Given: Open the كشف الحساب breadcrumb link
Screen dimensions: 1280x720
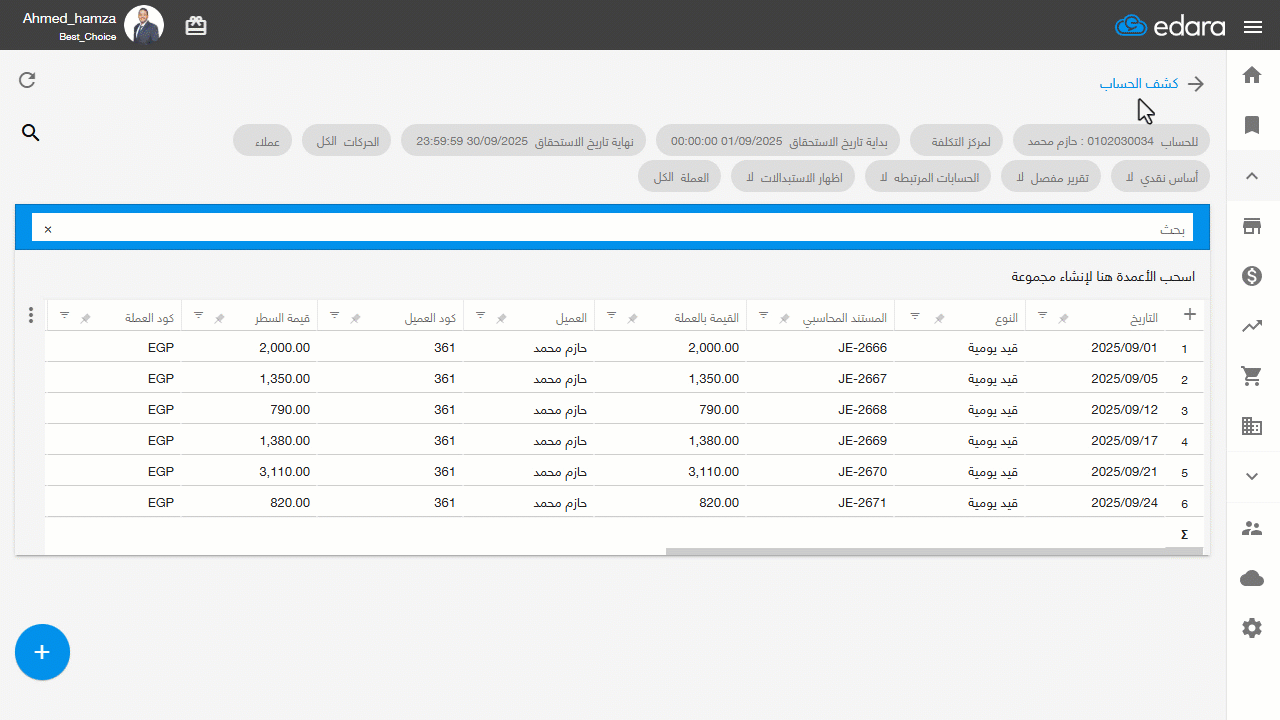Looking at the screenshot, I should pyautogui.click(x=1139, y=84).
